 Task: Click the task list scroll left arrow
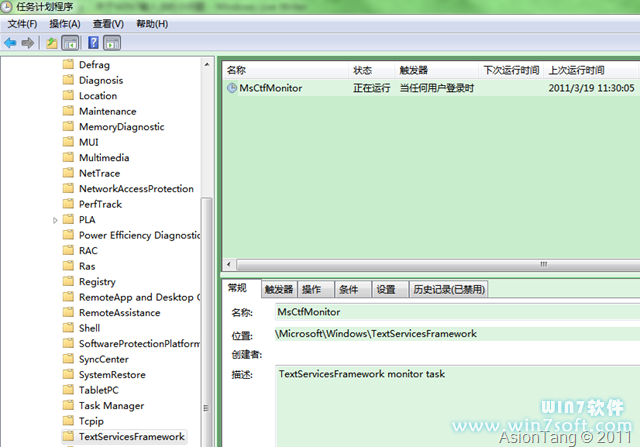pyautogui.click(x=229, y=264)
